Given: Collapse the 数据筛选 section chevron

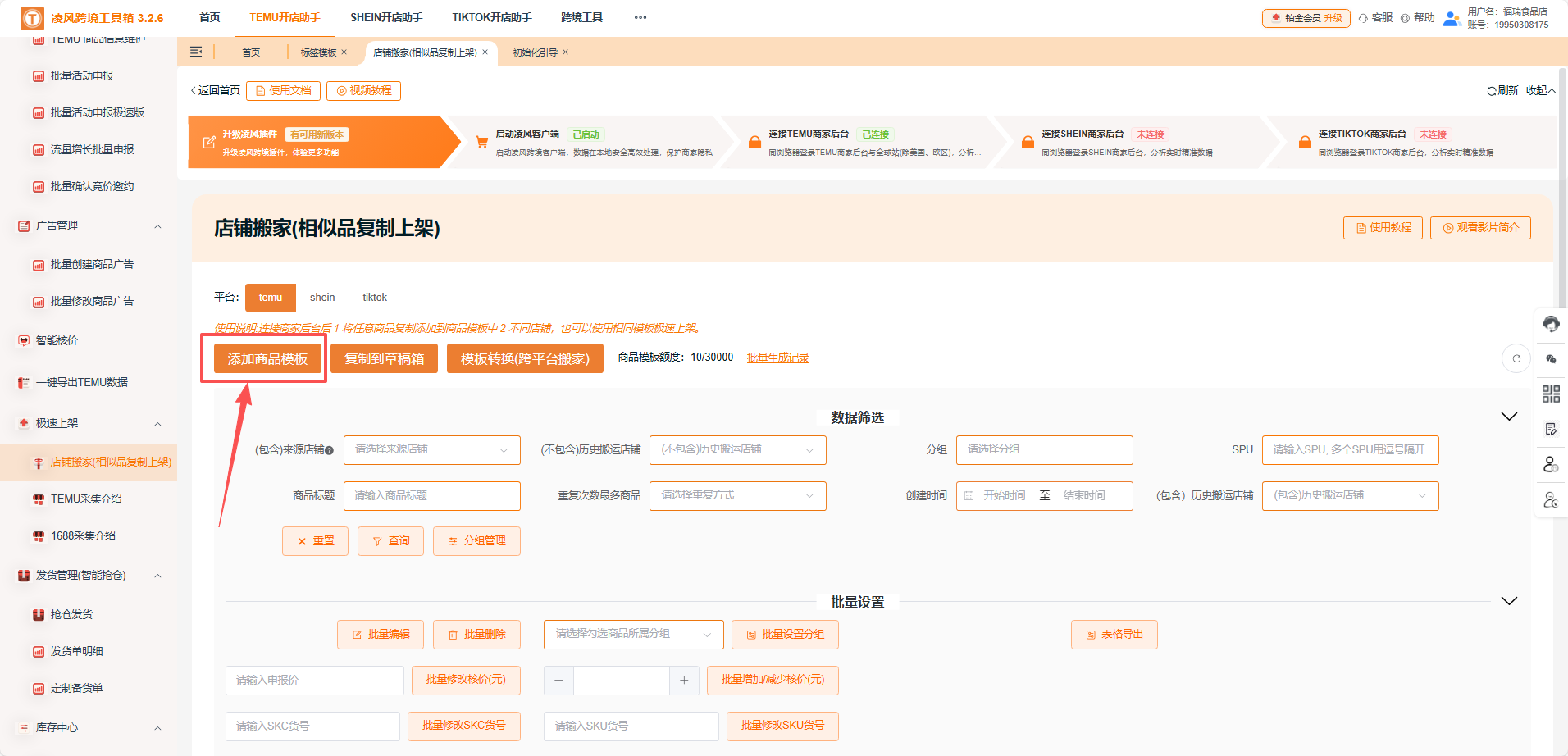Looking at the screenshot, I should pyautogui.click(x=1509, y=417).
